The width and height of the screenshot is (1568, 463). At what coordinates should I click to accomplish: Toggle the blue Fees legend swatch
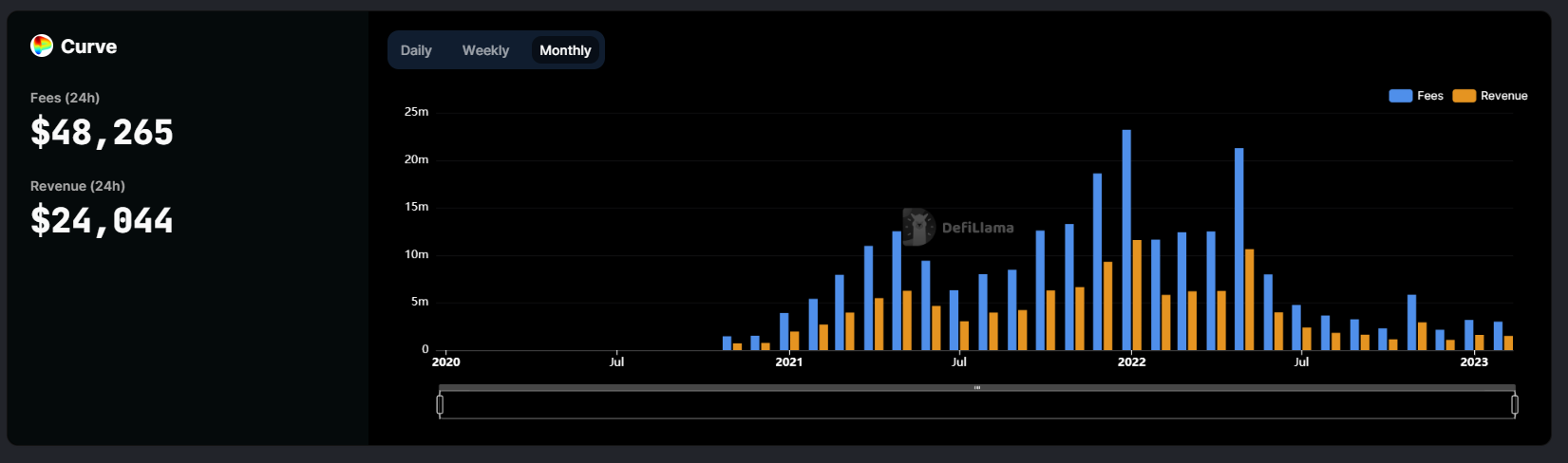(1400, 96)
